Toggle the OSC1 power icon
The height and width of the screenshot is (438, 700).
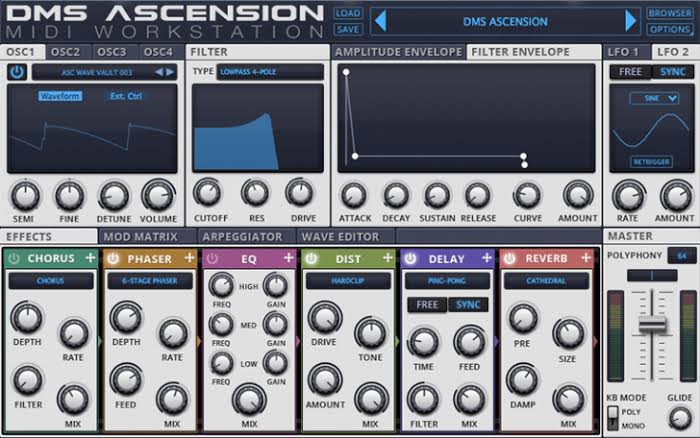pos(17,72)
